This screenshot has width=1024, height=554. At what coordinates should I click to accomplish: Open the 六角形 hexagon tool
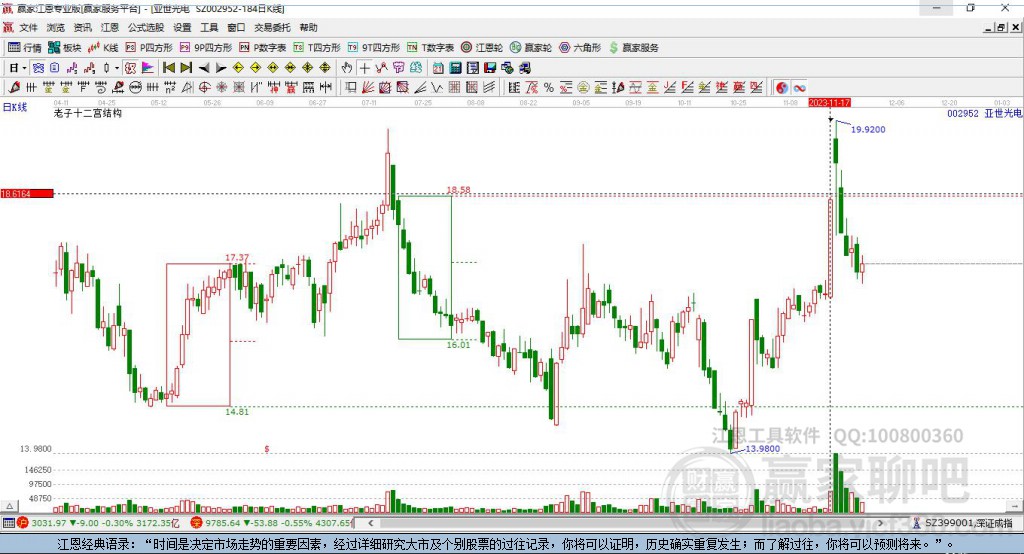tap(580, 48)
